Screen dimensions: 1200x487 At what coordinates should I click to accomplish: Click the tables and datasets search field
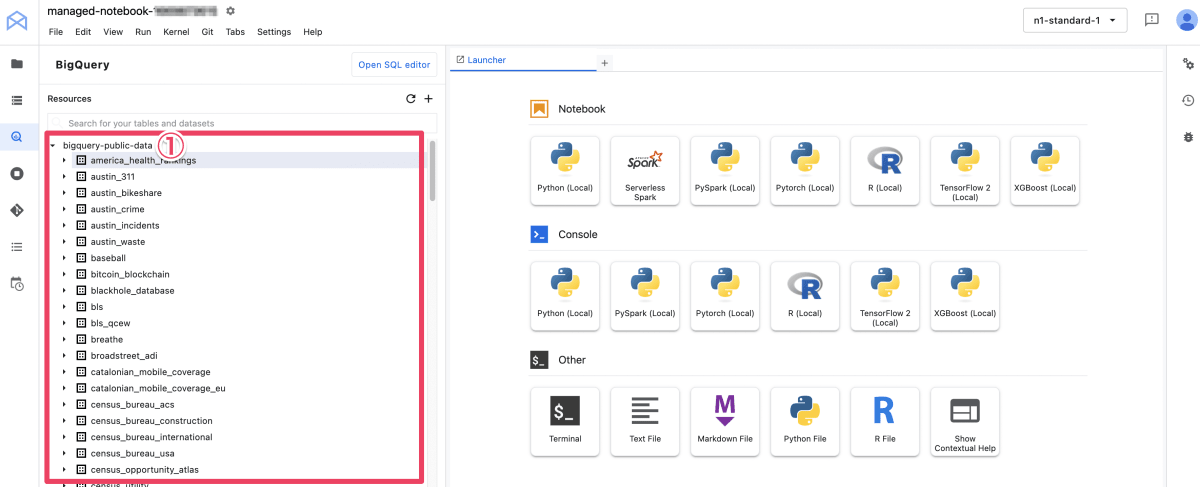tap(242, 123)
